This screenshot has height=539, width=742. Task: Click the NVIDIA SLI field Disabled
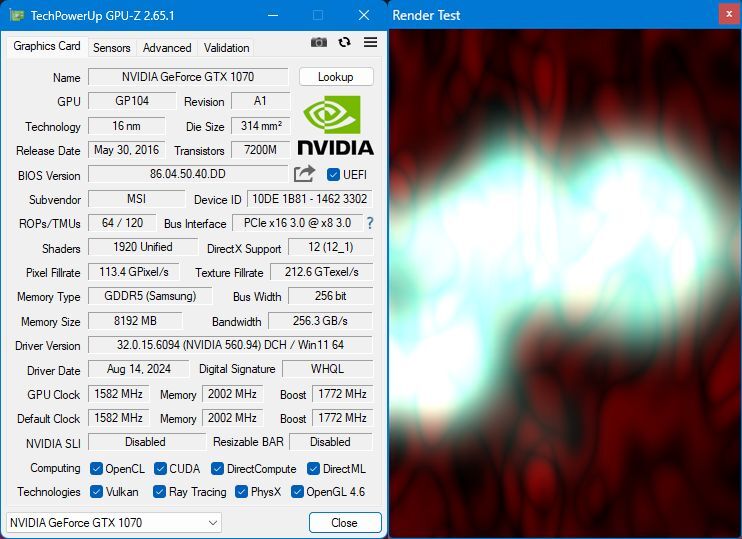[x=145, y=442]
